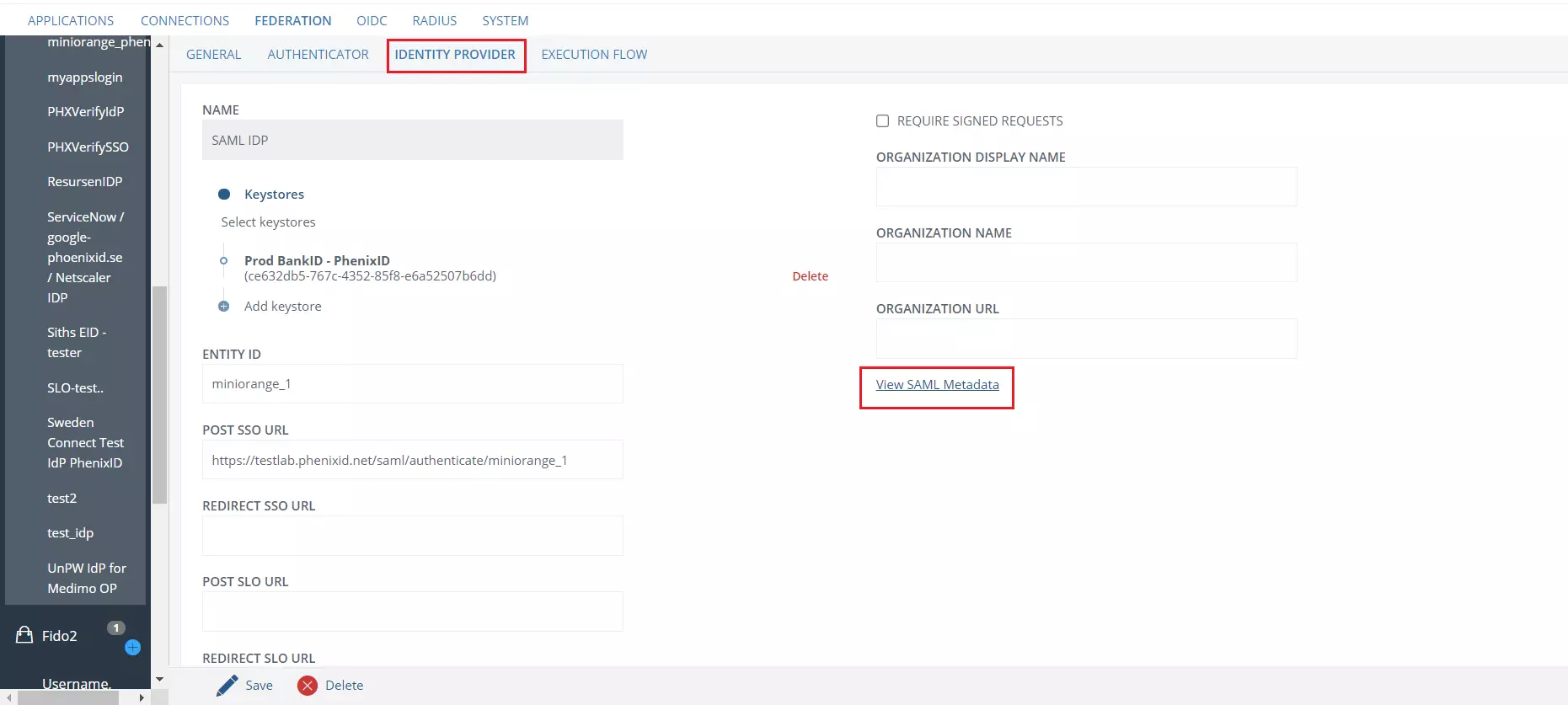Click the POST SLO URL field

(413, 612)
